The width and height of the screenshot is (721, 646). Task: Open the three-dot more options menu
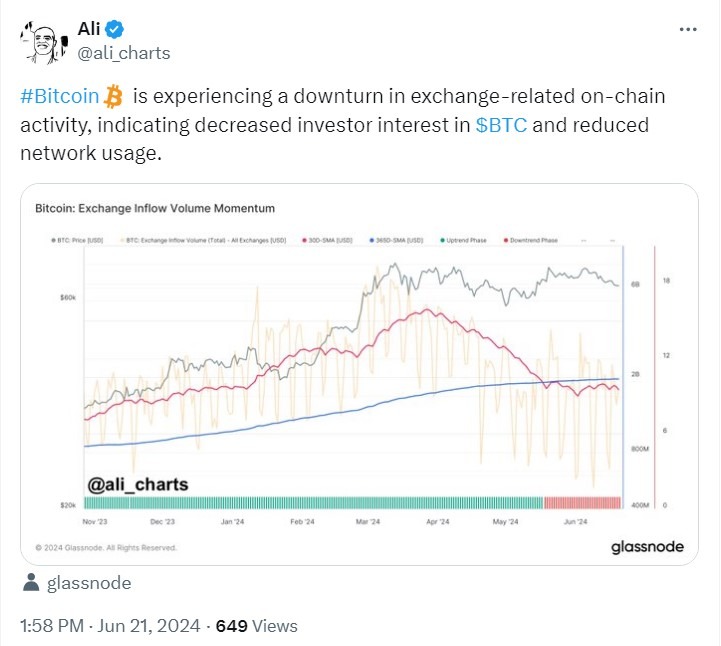point(688,29)
